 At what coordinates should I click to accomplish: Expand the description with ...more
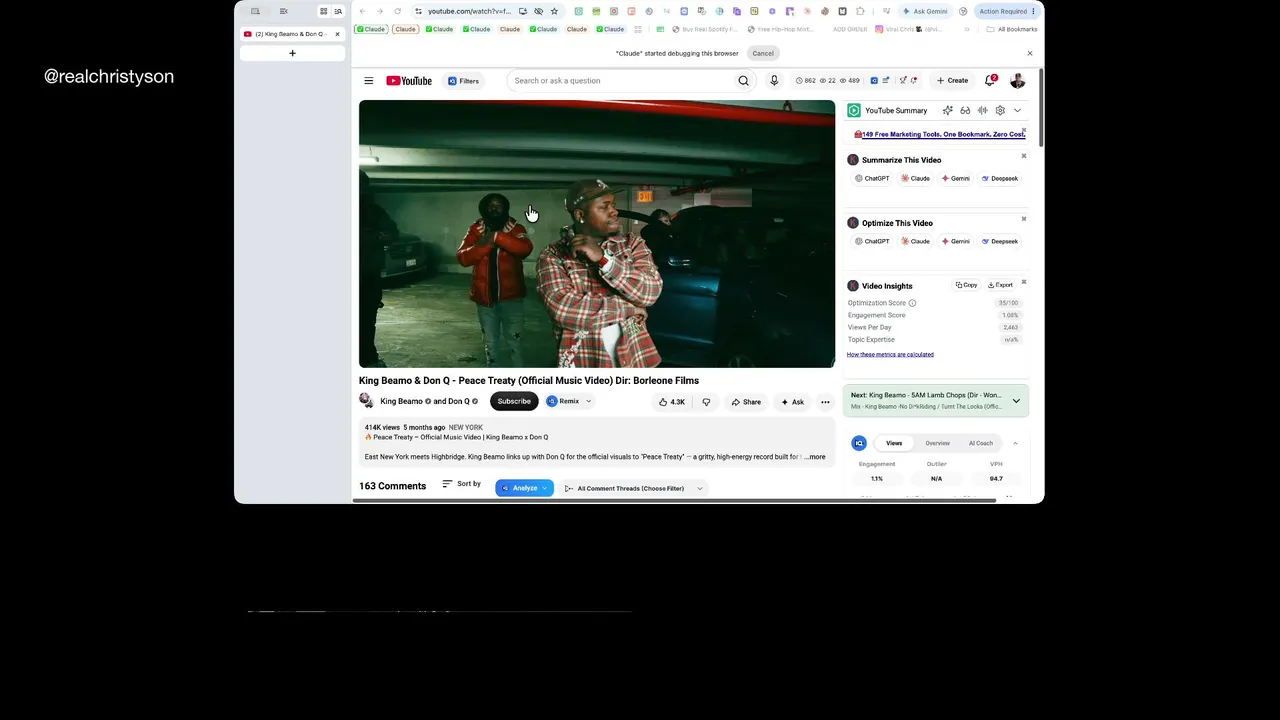(816, 457)
